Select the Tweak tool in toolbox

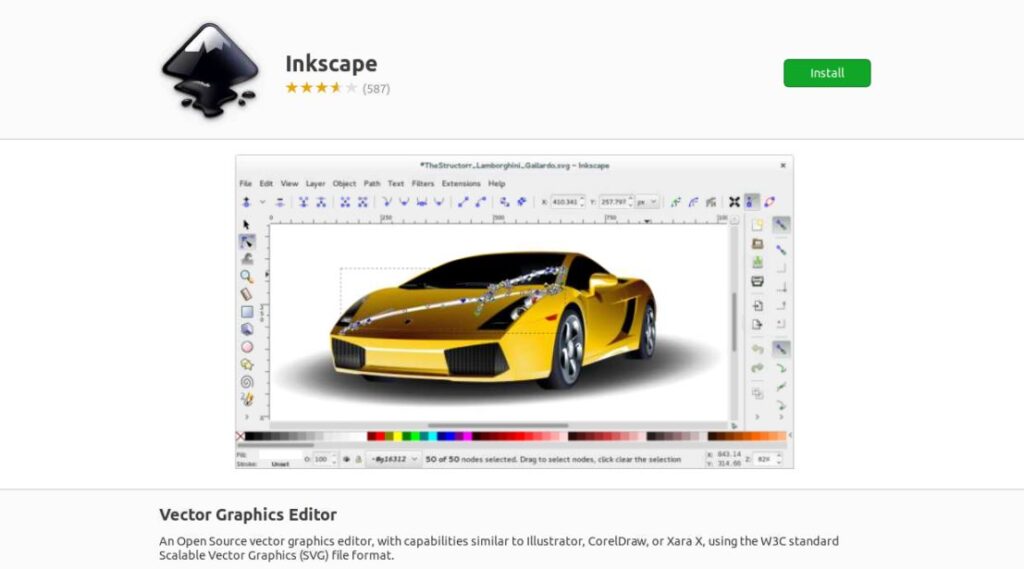click(247, 259)
